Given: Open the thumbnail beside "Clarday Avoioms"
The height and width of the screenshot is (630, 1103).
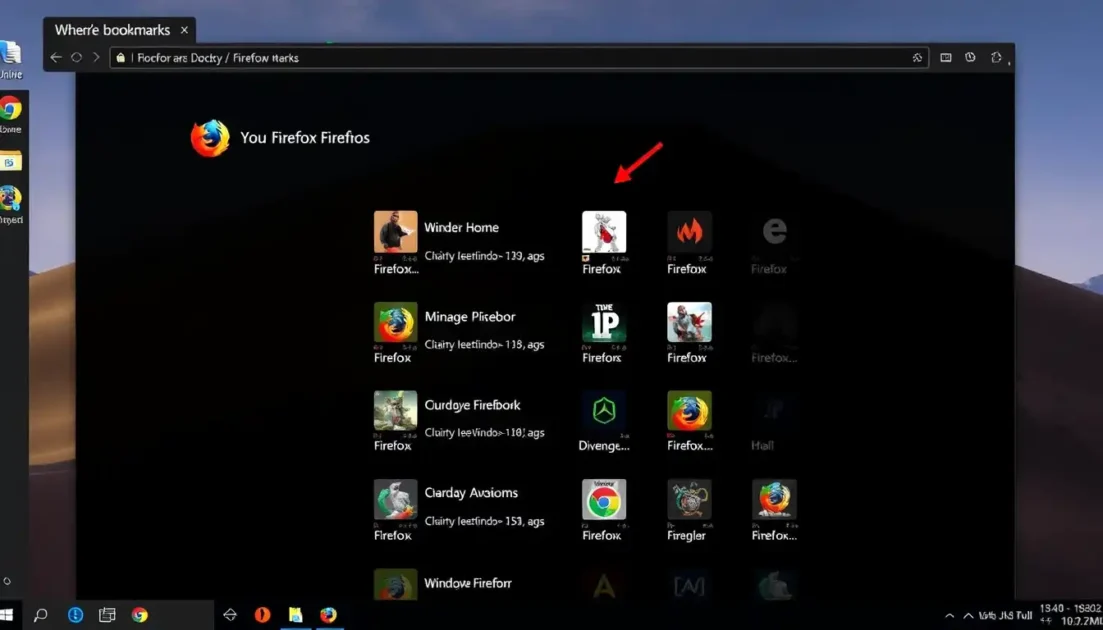Looking at the screenshot, I should (x=395, y=500).
